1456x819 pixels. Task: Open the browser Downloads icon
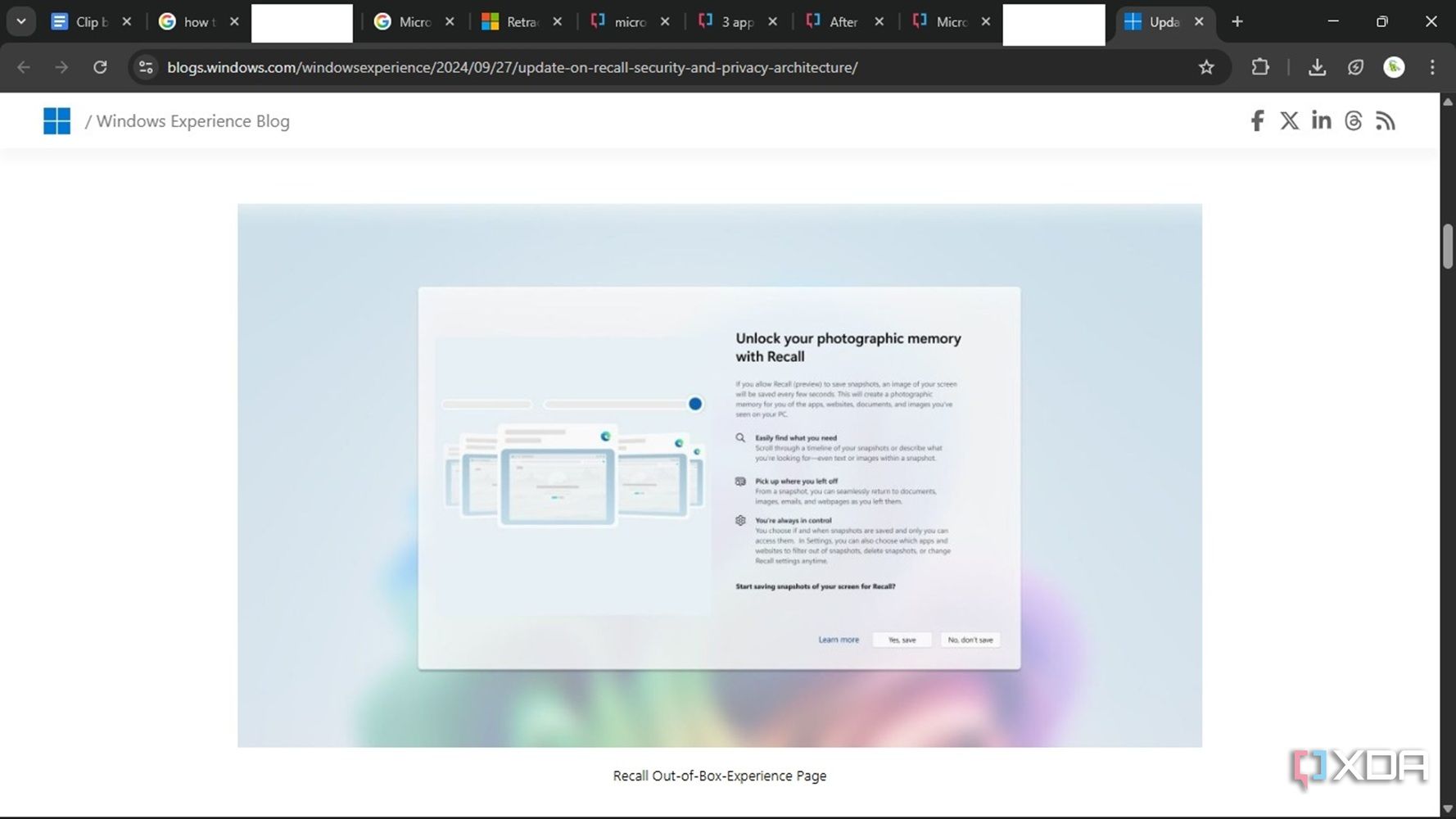(1317, 67)
